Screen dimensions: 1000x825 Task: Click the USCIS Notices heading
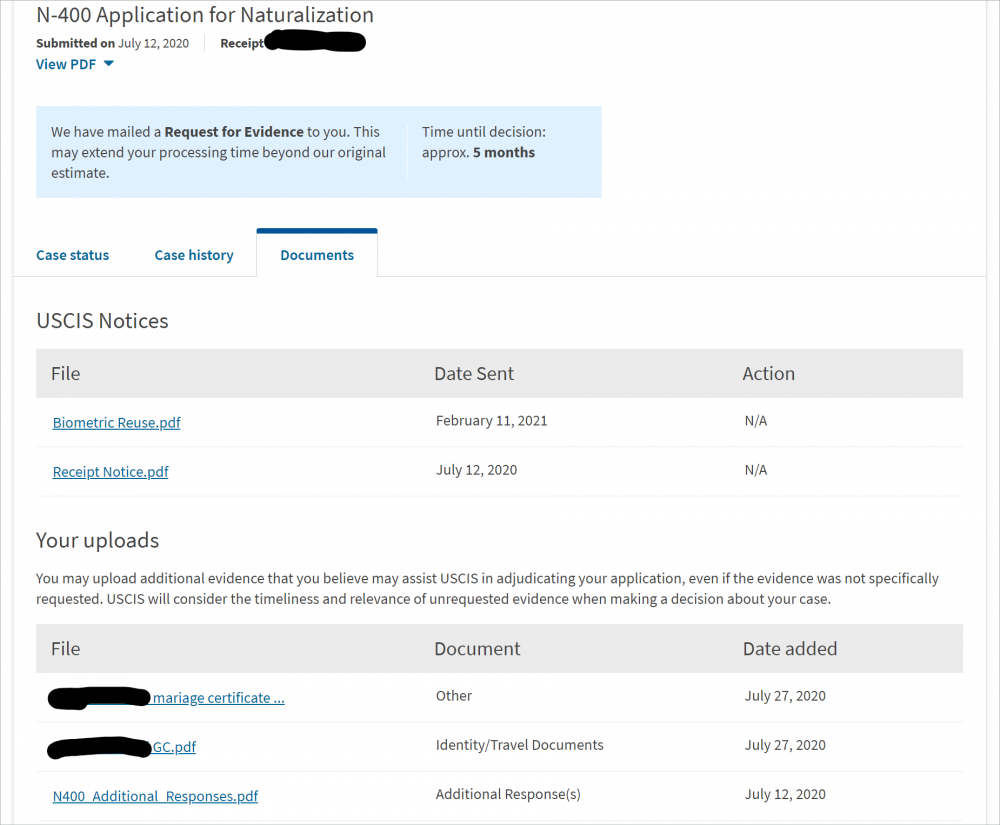102,321
